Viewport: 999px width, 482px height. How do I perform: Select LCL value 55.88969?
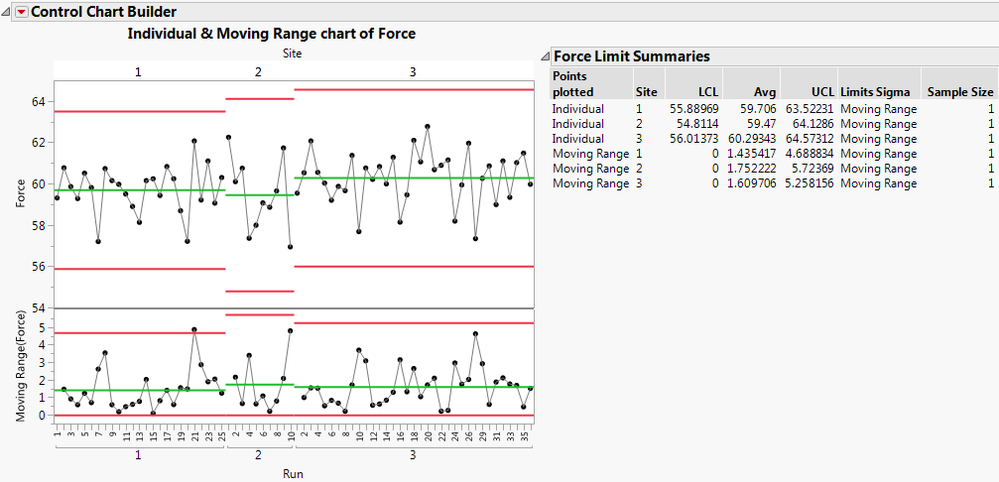click(x=693, y=109)
